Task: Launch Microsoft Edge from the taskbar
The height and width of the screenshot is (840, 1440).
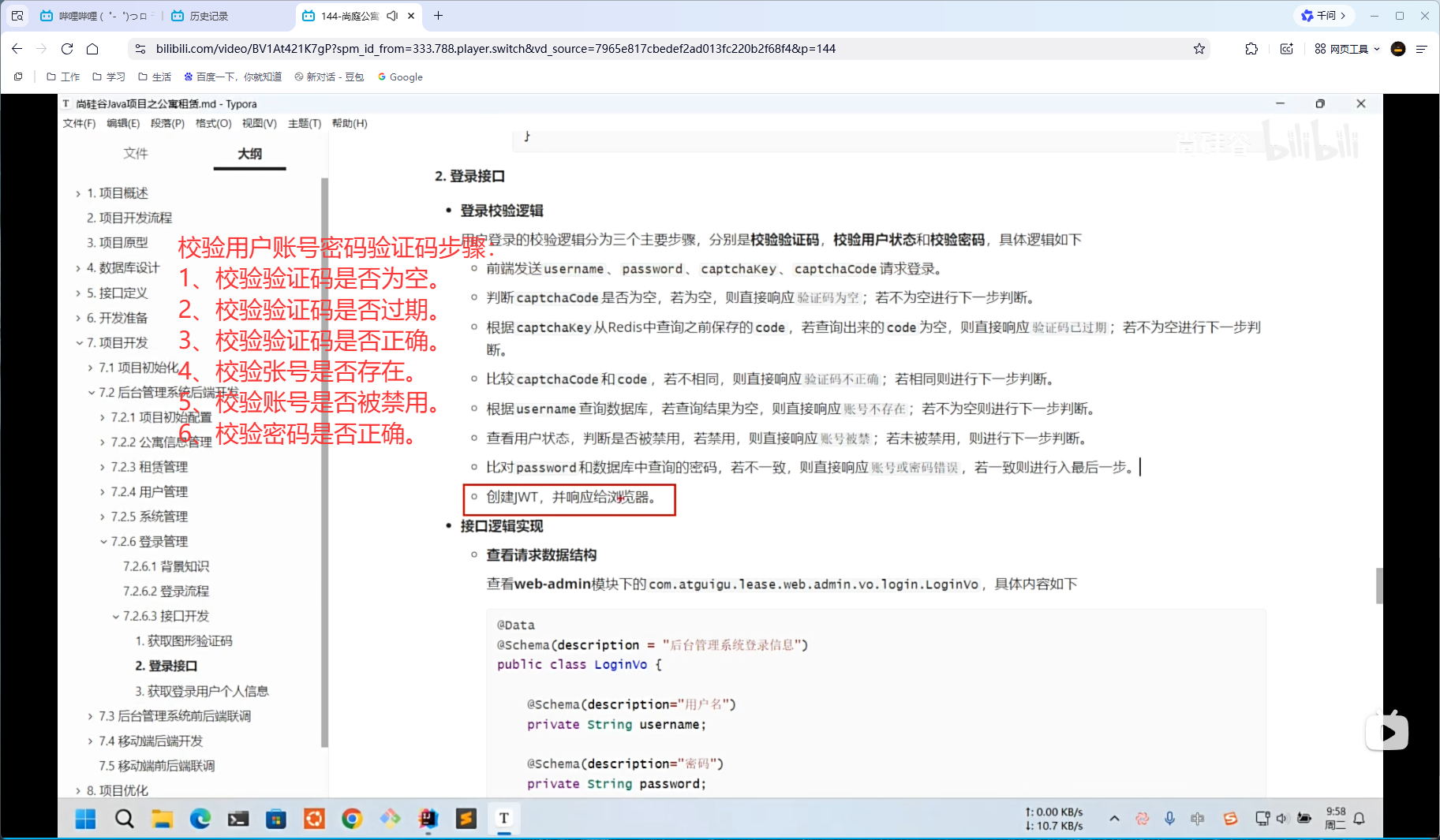Action: click(x=200, y=819)
